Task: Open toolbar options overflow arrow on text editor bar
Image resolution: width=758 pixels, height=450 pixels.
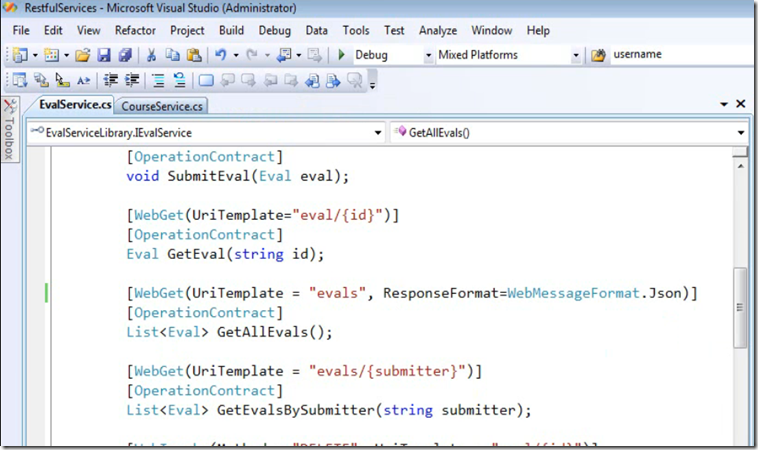Action: (x=372, y=85)
